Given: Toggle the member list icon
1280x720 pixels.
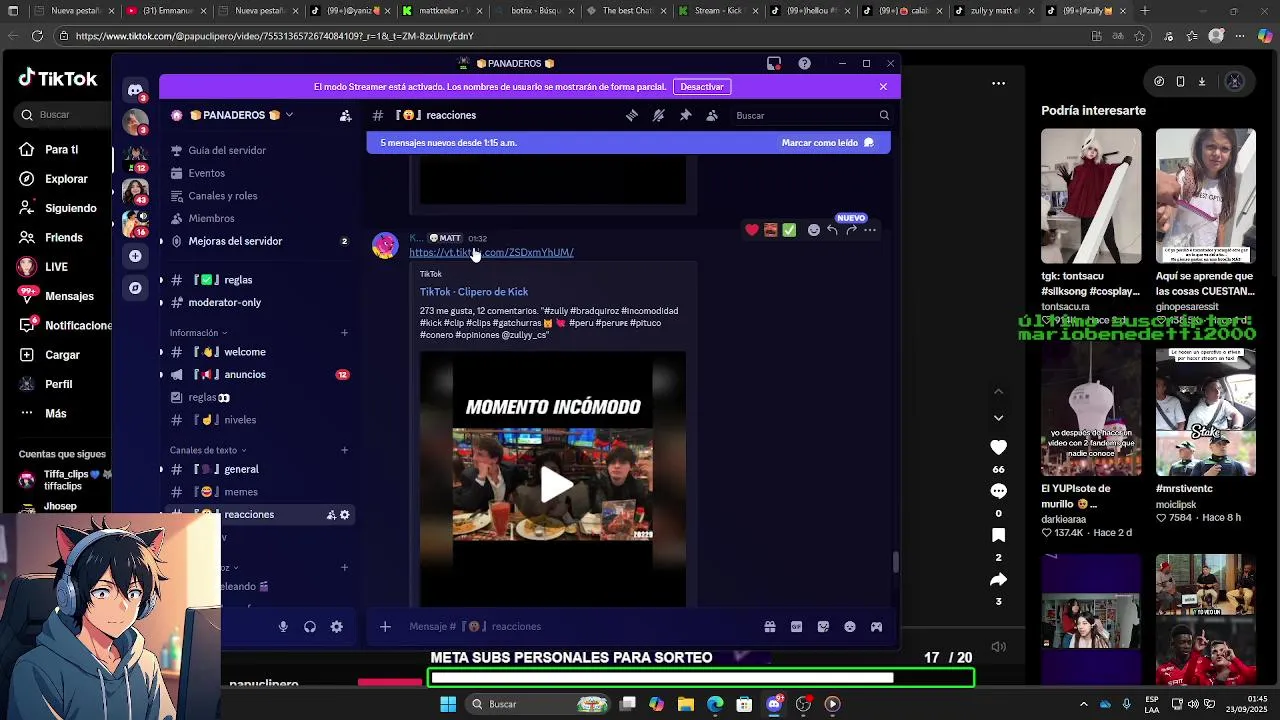Looking at the screenshot, I should [x=712, y=115].
